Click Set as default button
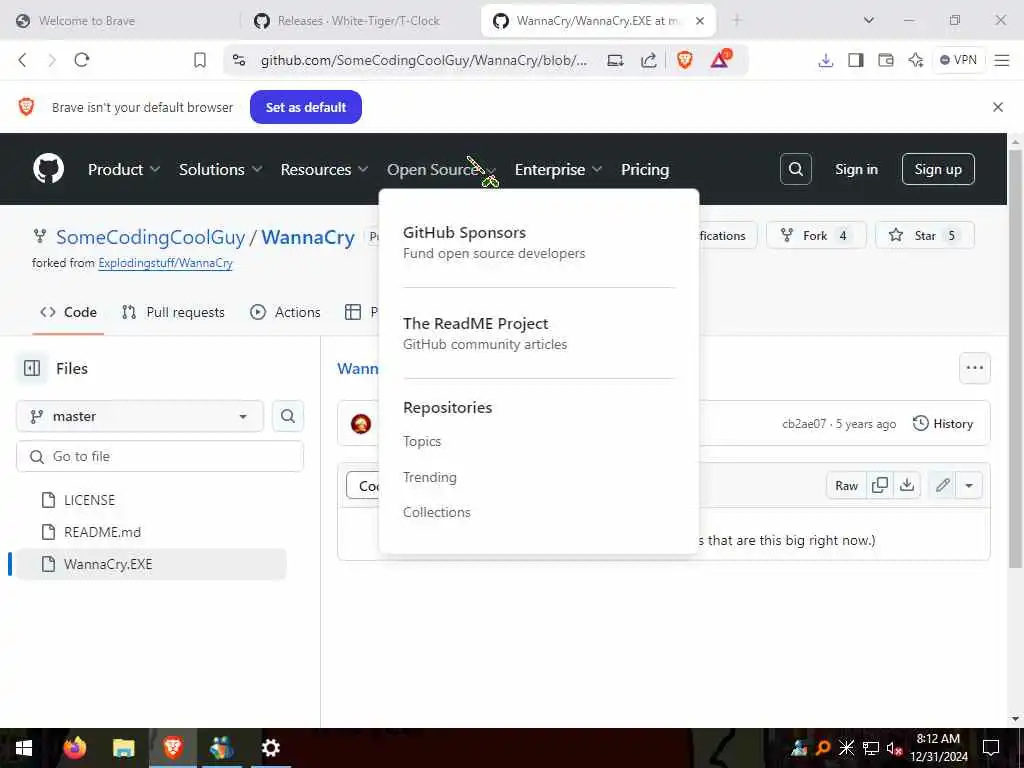The image size is (1024, 768). coord(306,107)
